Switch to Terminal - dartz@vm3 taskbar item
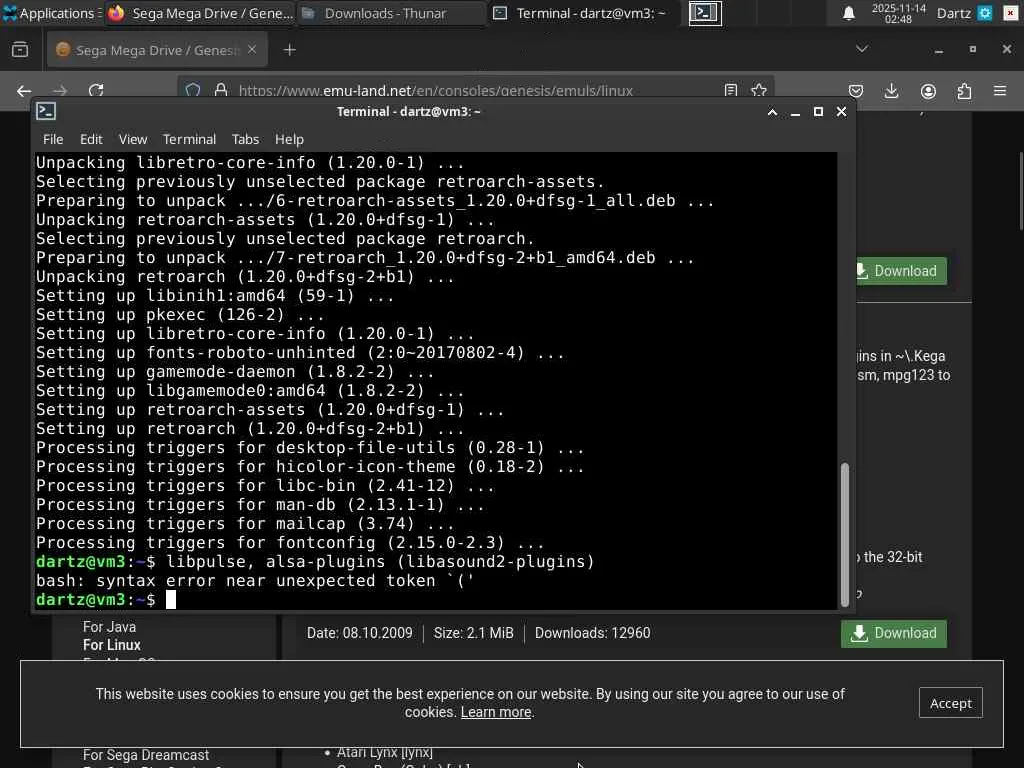 point(583,13)
